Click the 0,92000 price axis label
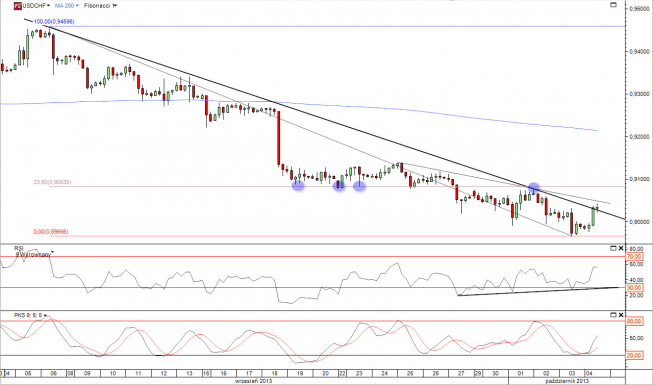Viewport: 653px width, 385px height. click(639, 136)
